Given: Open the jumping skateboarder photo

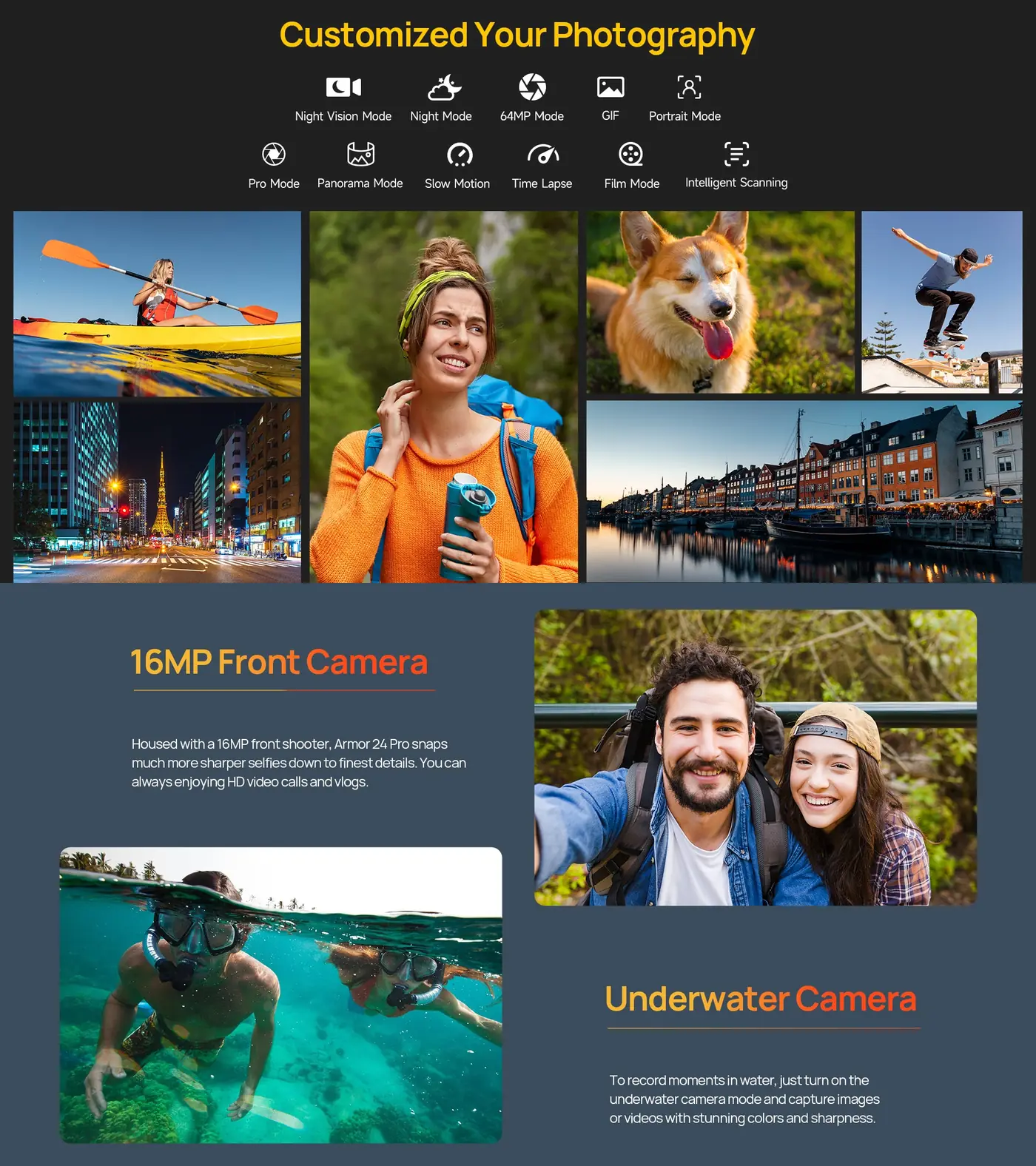Looking at the screenshot, I should (x=942, y=302).
